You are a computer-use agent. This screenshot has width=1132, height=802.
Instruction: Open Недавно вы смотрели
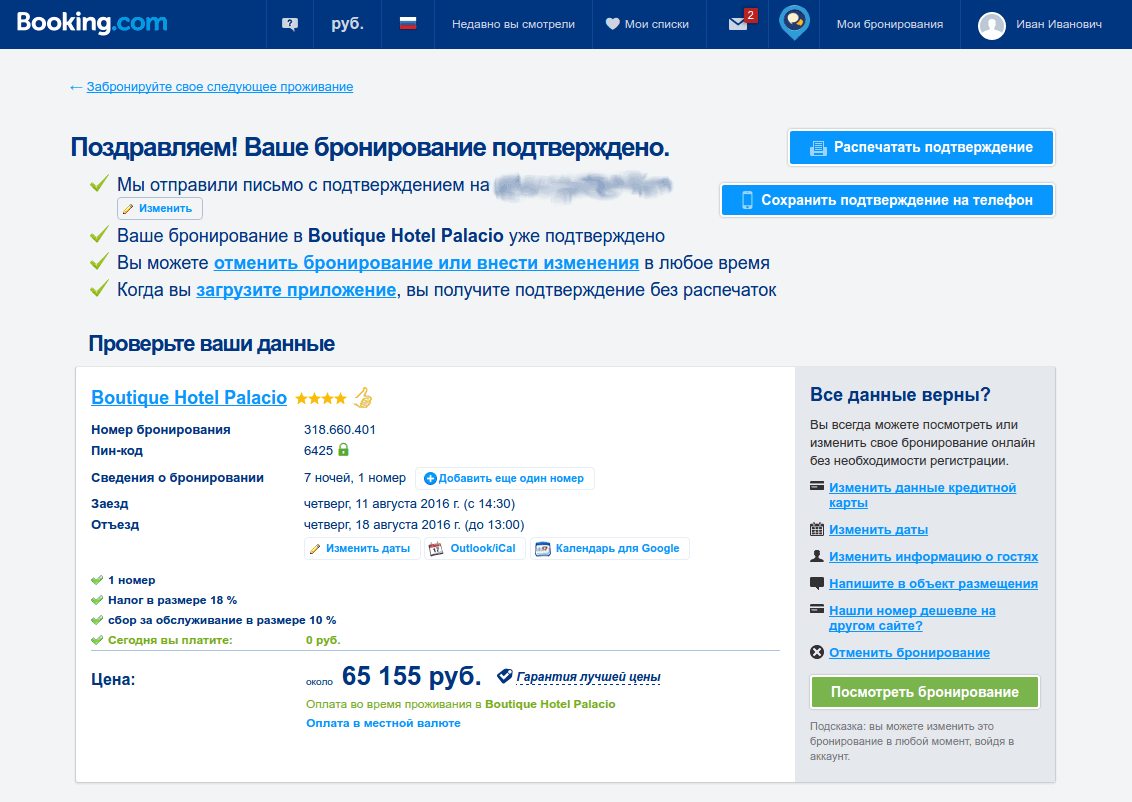point(512,24)
